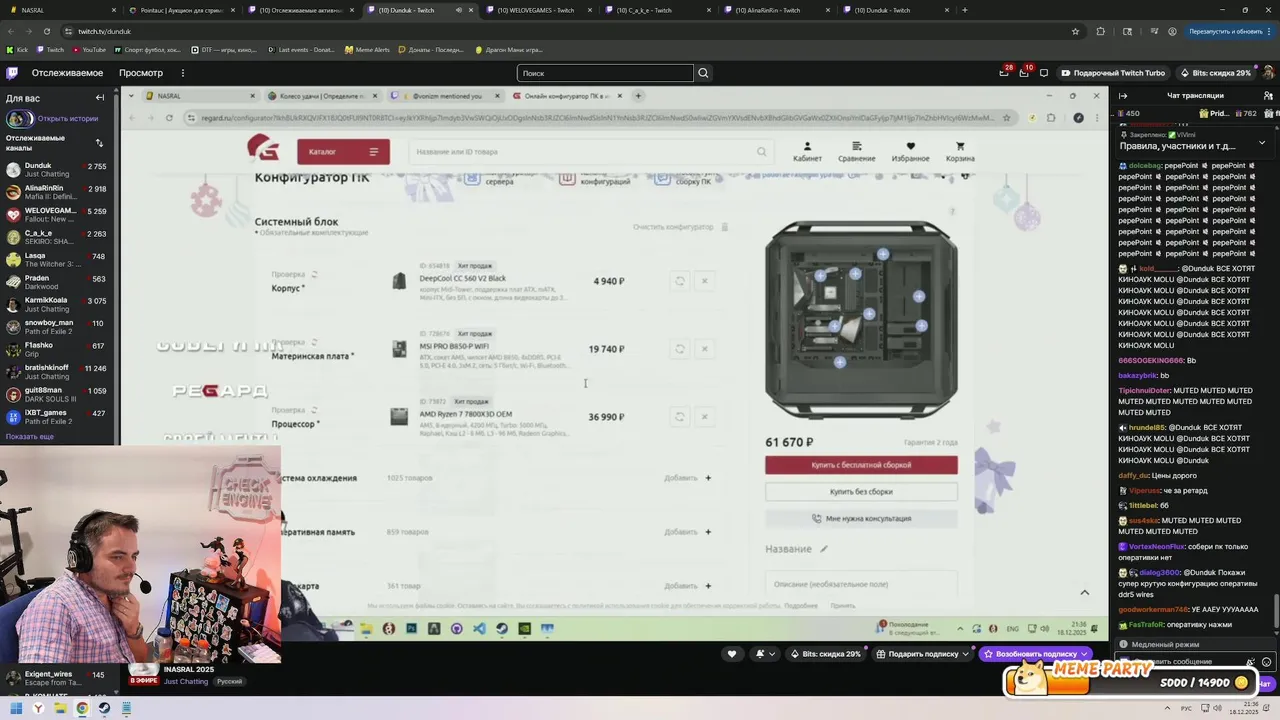Open notification bell dropdown under stream
The height and width of the screenshot is (720, 1280).
tap(765, 654)
